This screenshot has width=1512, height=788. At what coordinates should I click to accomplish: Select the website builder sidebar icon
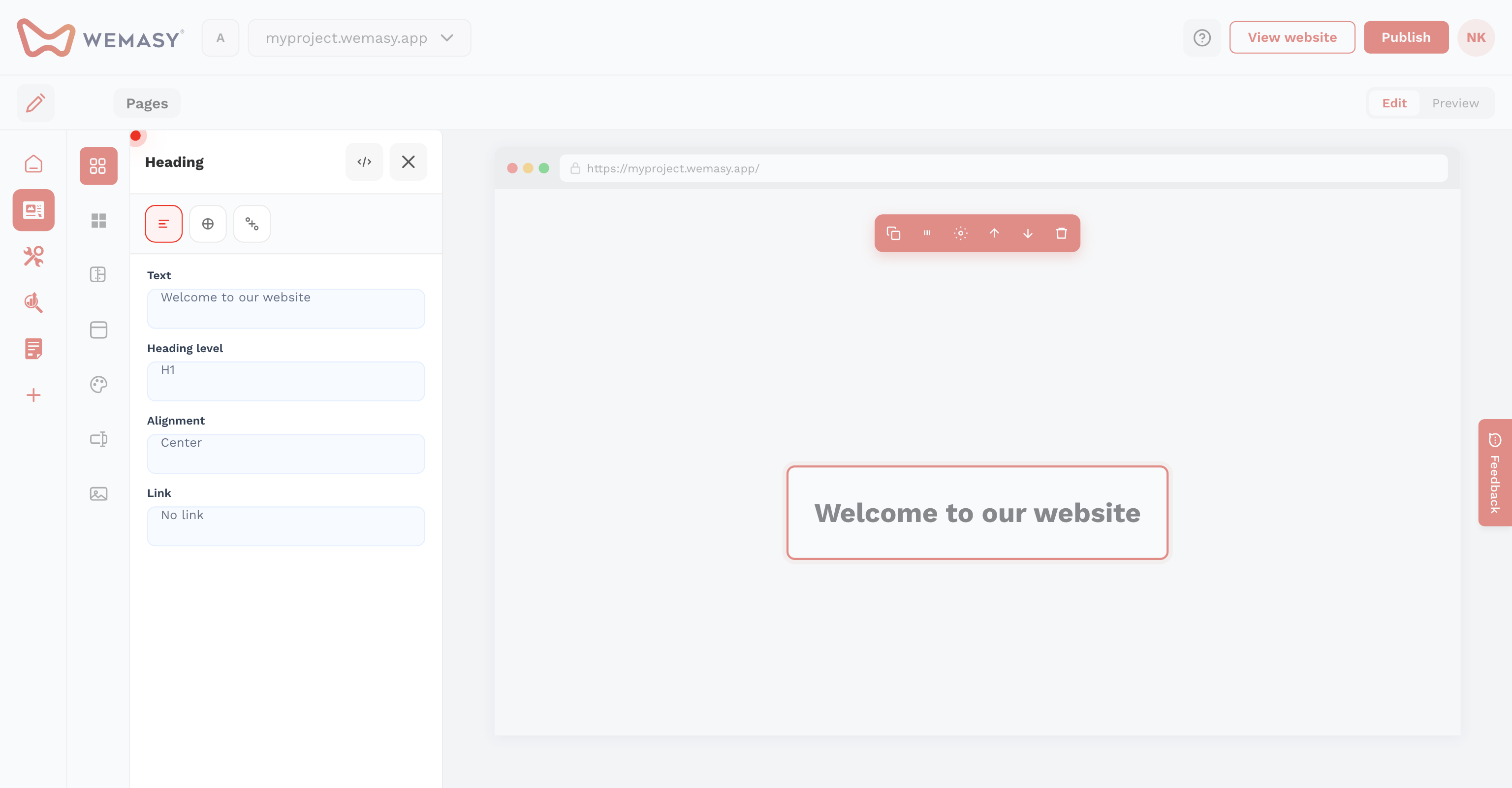[x=33, y=210]
